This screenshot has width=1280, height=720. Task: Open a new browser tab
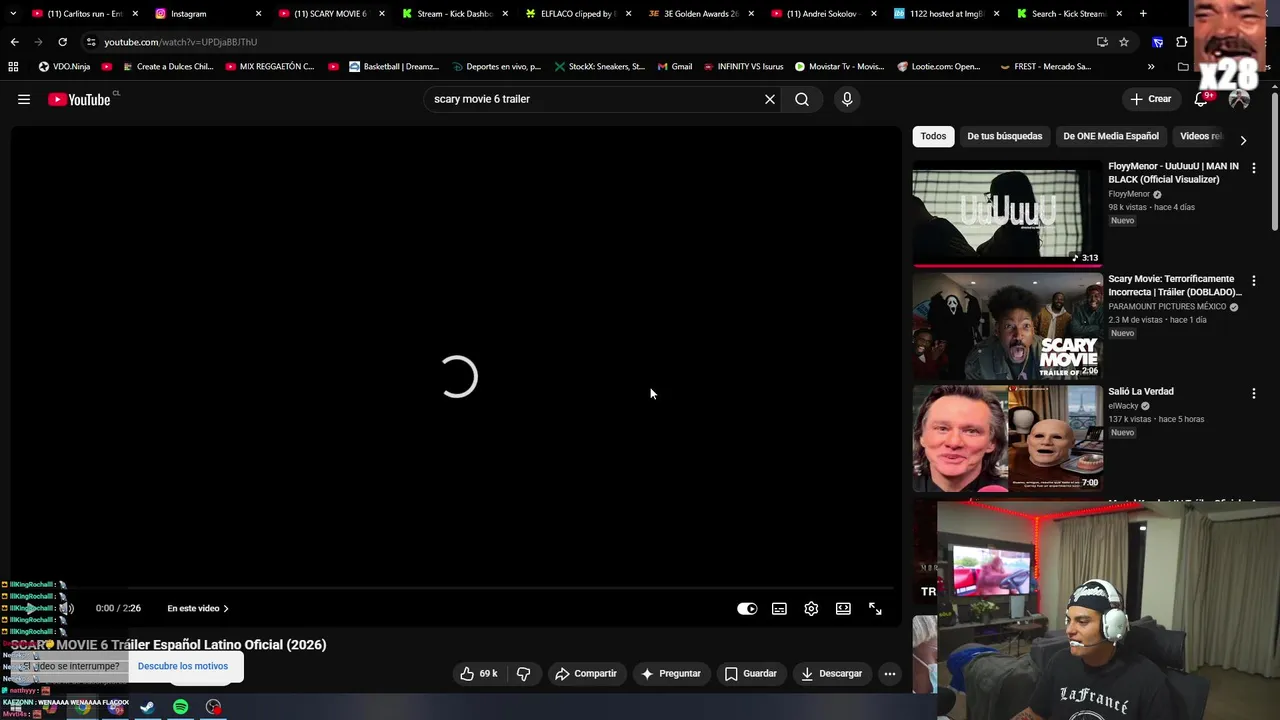pyautogui.click(x=1143, y=14)
